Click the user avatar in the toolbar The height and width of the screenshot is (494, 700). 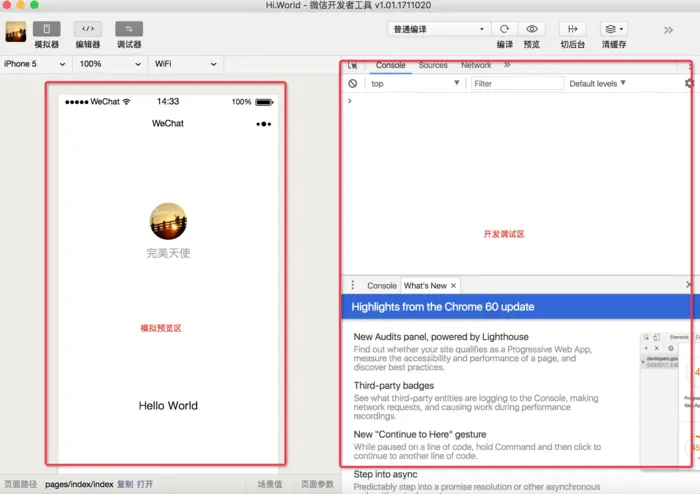(x=16, y=32)
